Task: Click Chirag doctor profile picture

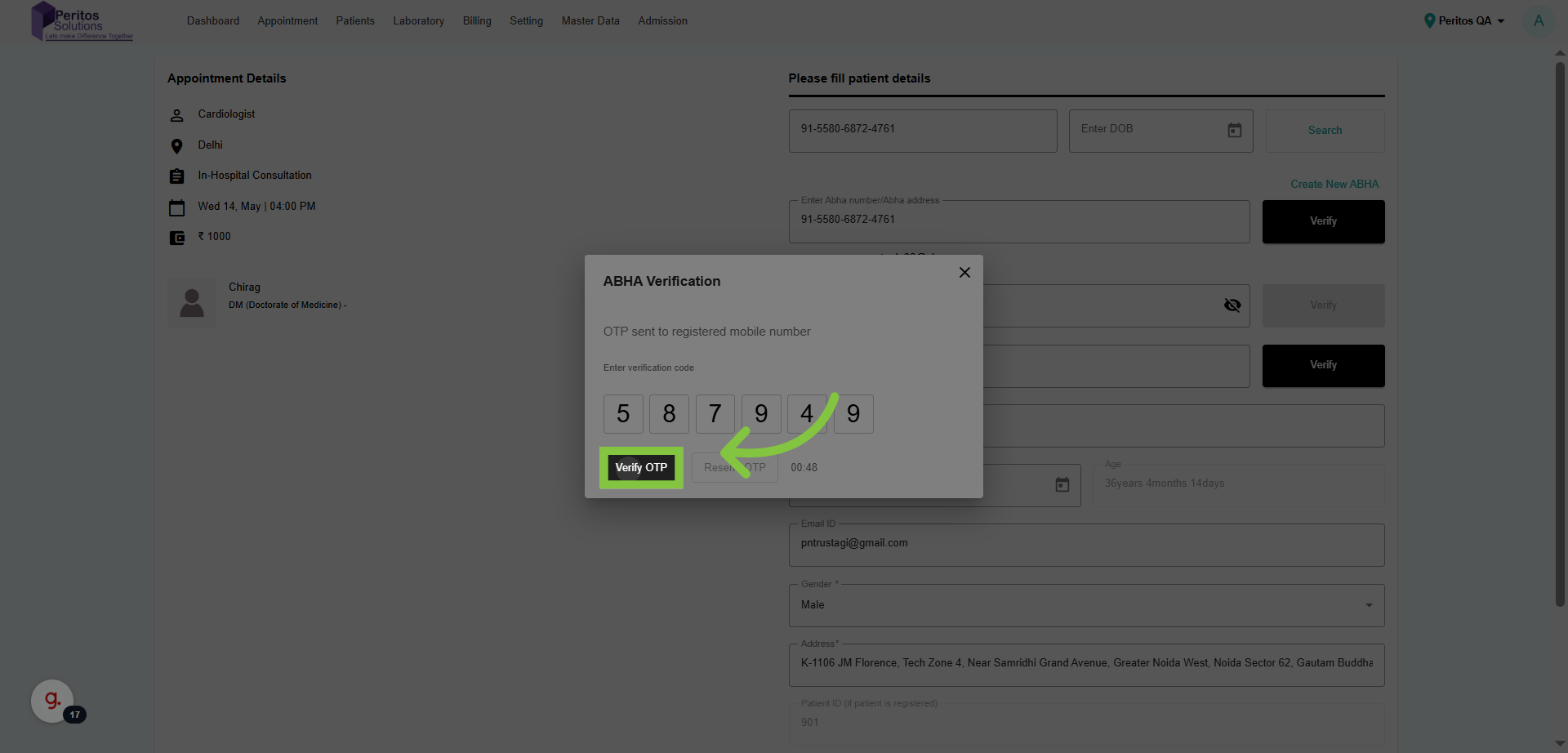Action: (192, 303)
